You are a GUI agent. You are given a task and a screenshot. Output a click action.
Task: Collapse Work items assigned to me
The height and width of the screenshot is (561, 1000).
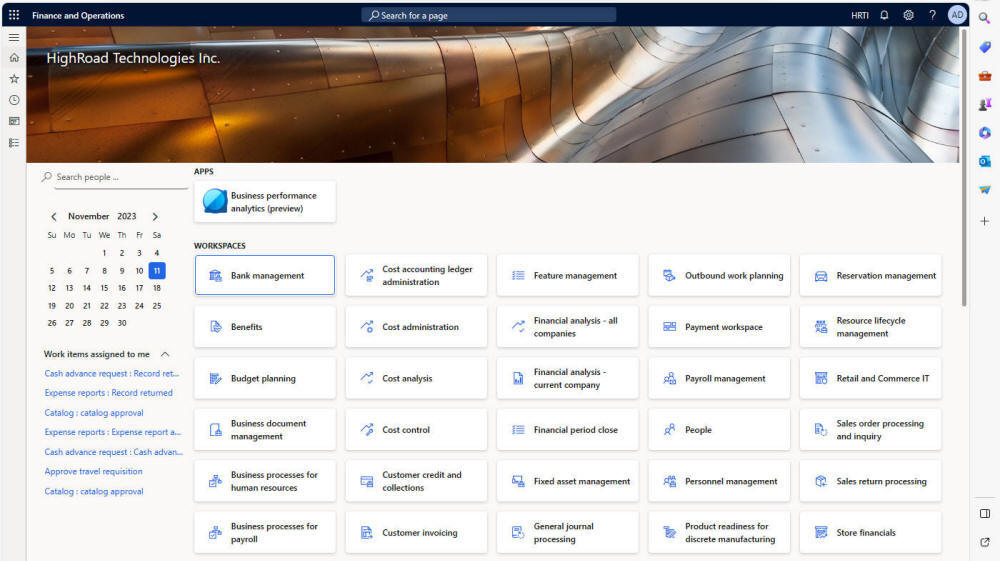pos(165,354)
